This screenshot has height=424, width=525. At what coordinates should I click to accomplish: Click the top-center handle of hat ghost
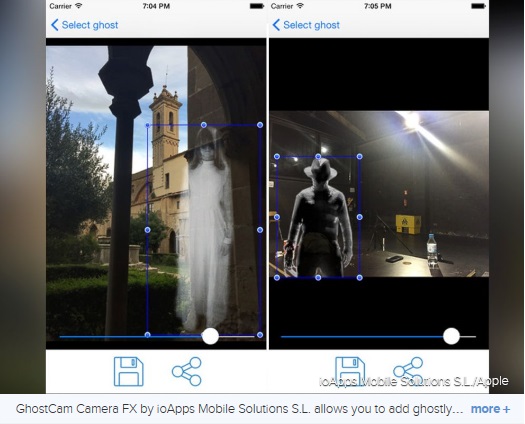pyautogui.click(x=318, y=156)
